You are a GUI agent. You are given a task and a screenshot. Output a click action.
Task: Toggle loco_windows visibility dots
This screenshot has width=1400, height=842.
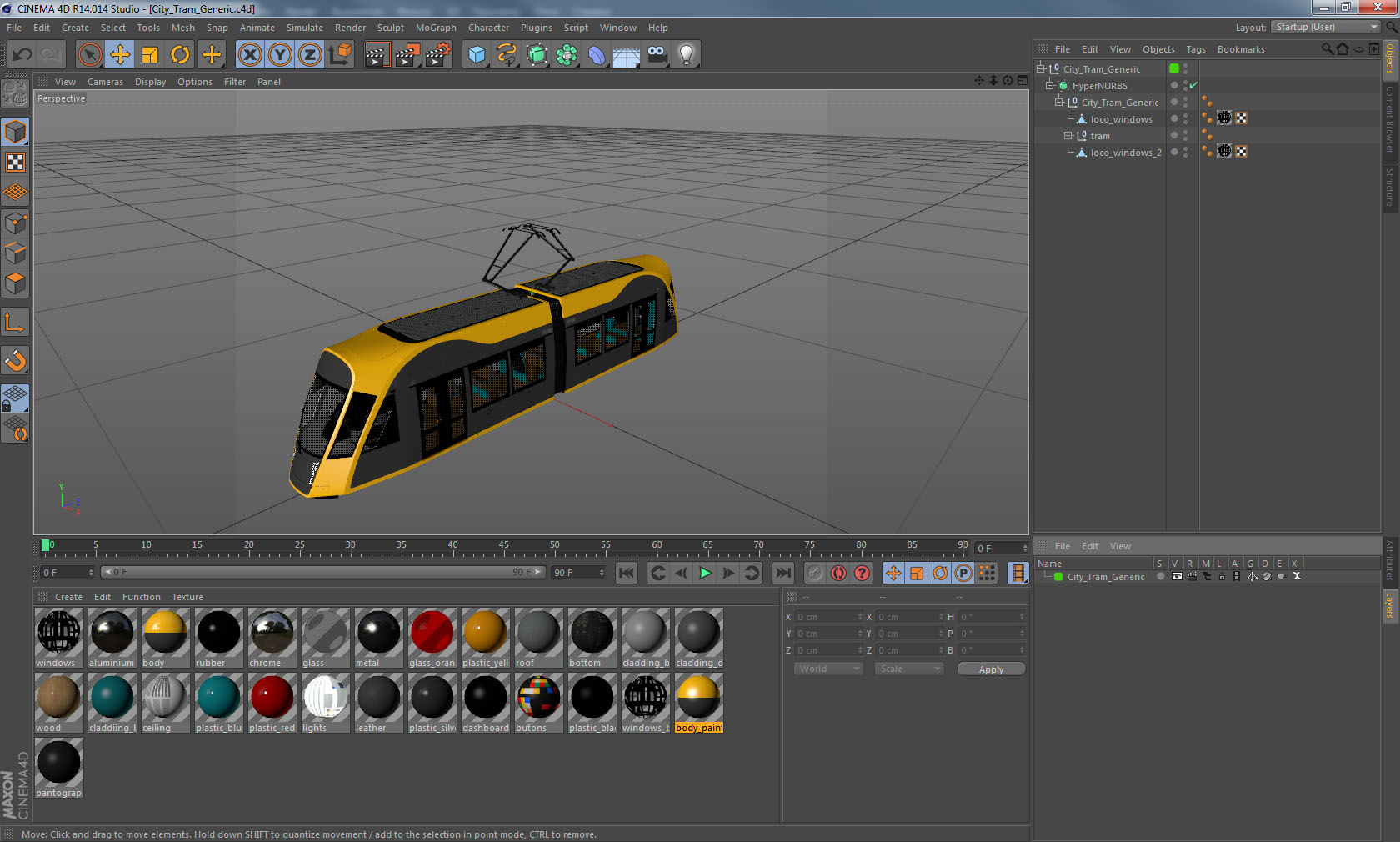(1185, 118)
